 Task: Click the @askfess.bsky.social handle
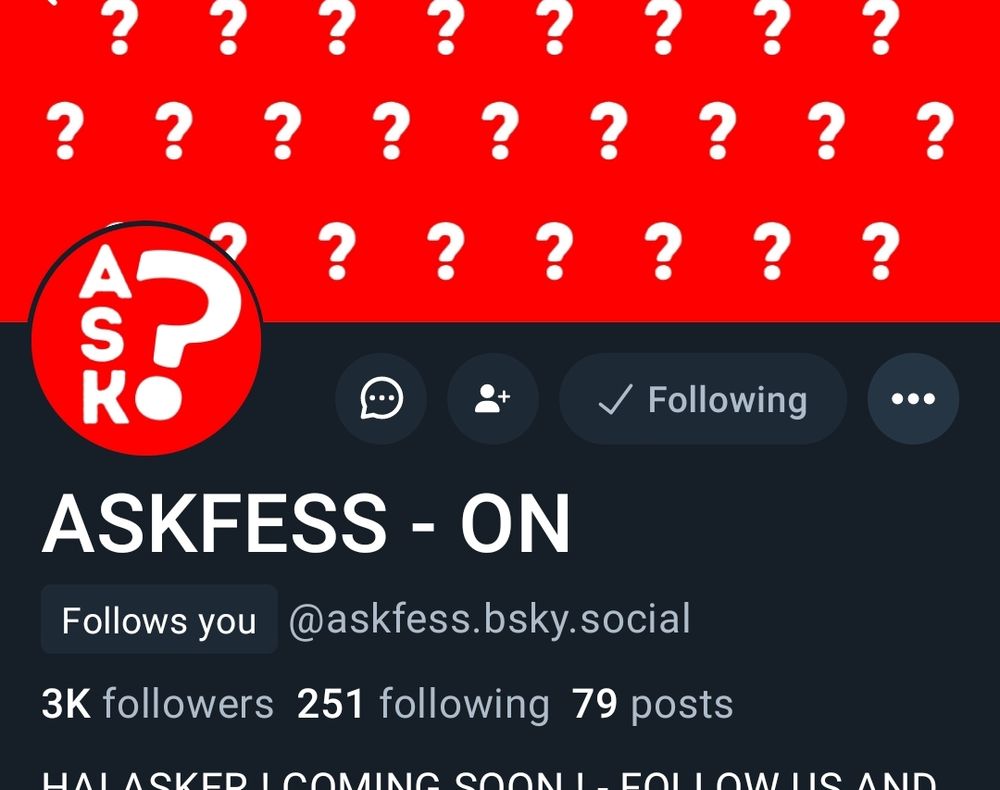tap(490, 619)
